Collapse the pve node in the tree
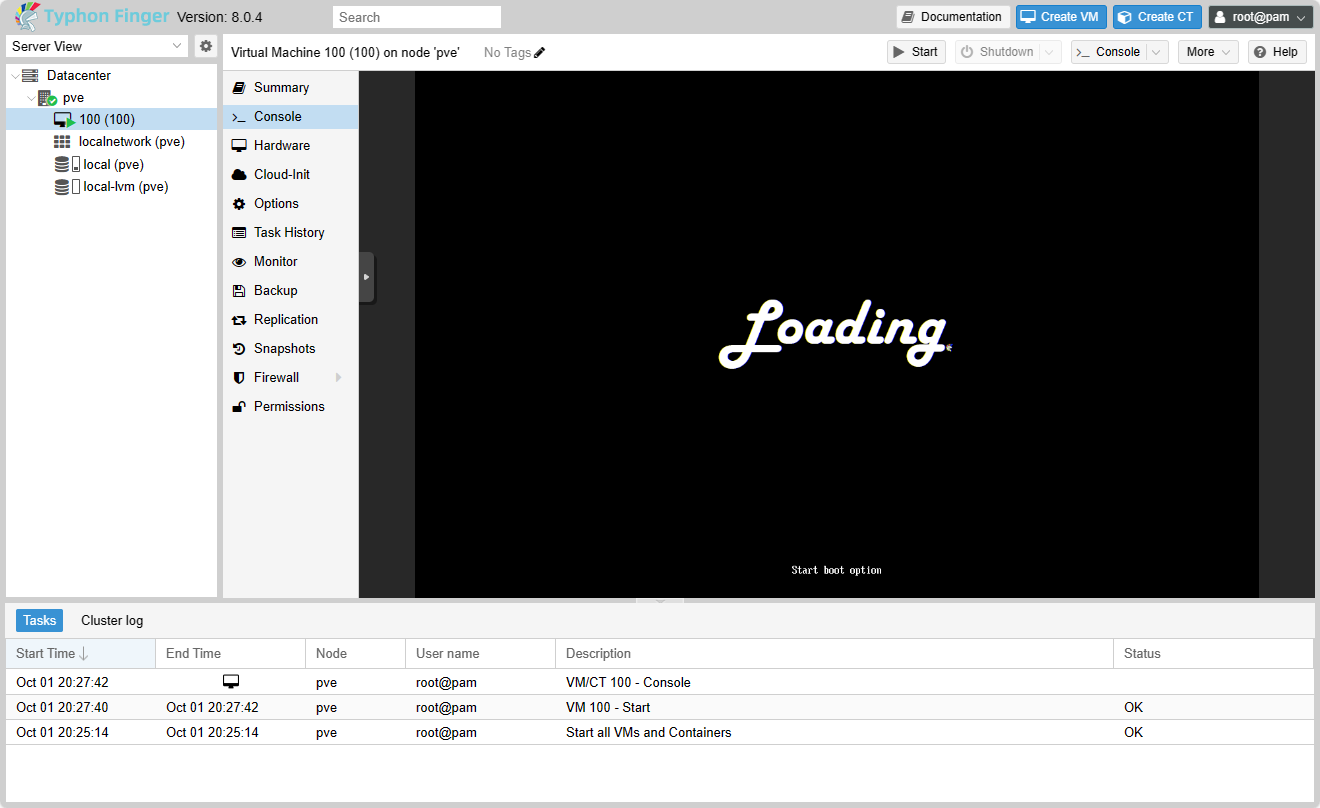This screenshot has width=1320, height=808. coord(31,97)
